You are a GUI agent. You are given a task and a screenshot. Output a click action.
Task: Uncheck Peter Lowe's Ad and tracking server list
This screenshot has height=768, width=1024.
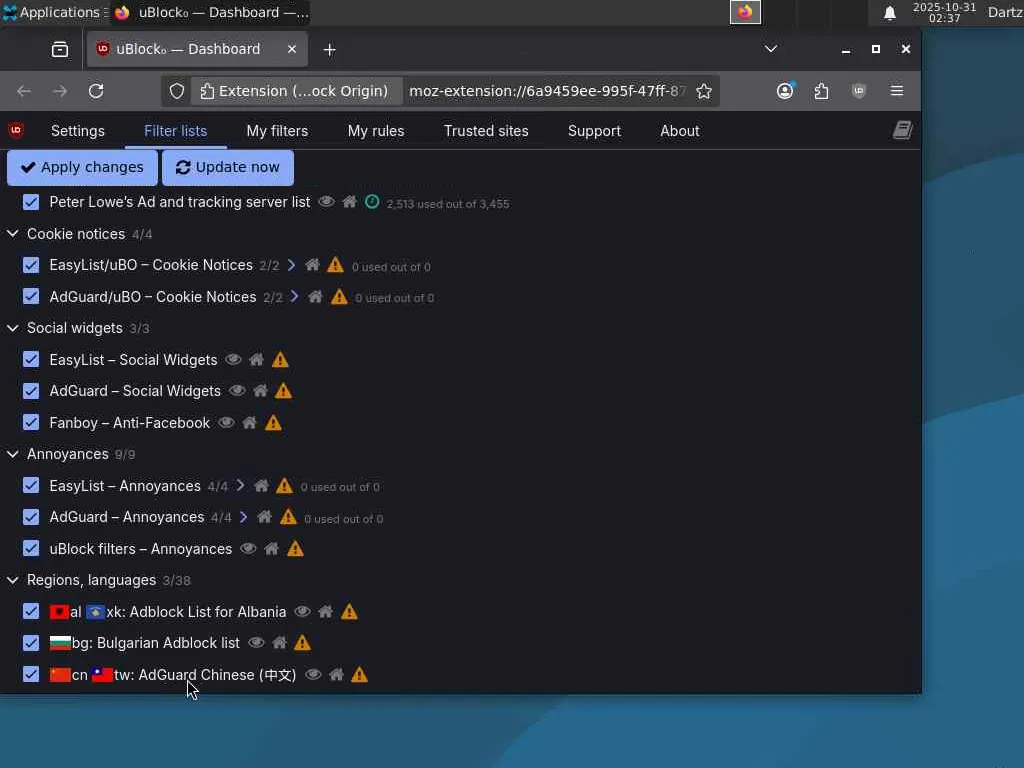31,202
